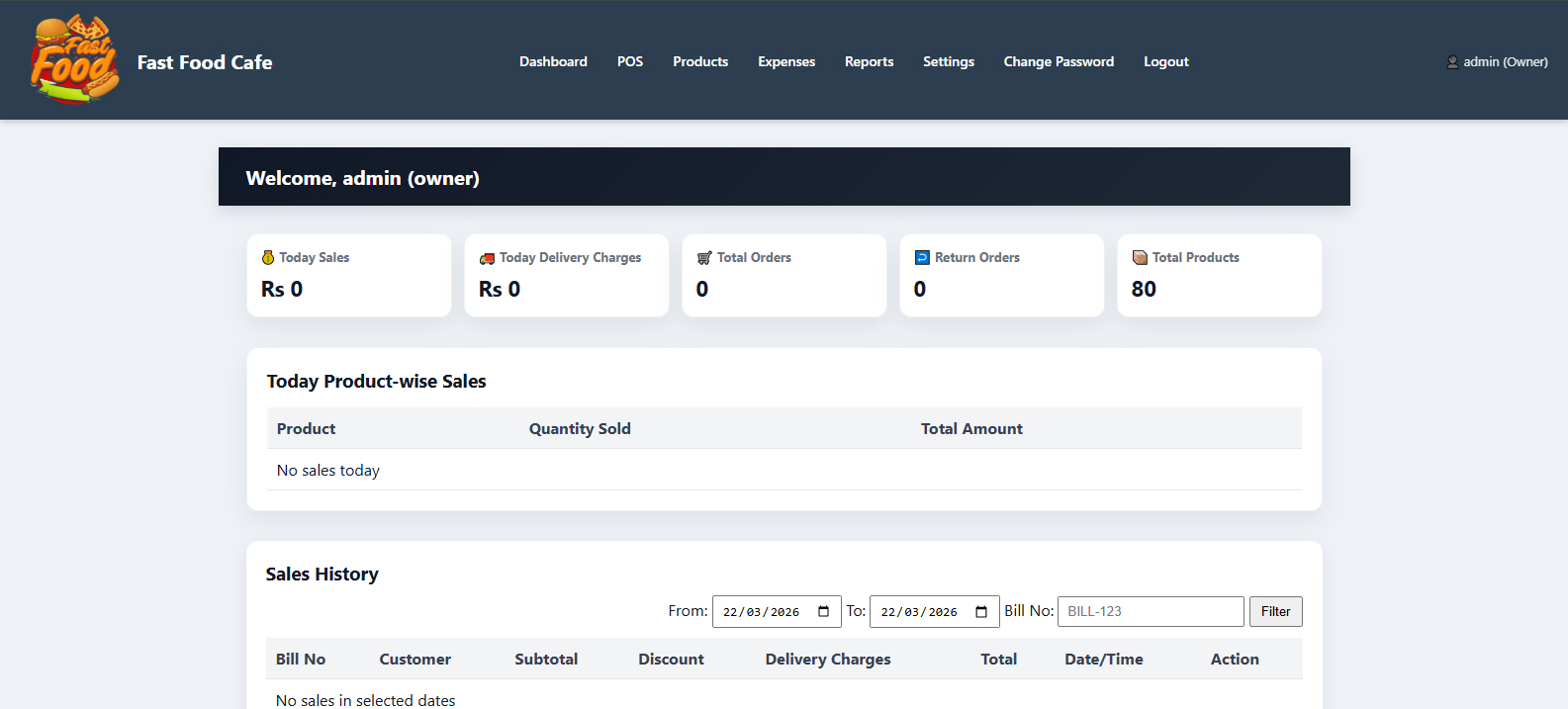The height and width of the screenshot is (709, 1568).
Task: Open the To date calendar picker
Action: (x=981, y=612)
